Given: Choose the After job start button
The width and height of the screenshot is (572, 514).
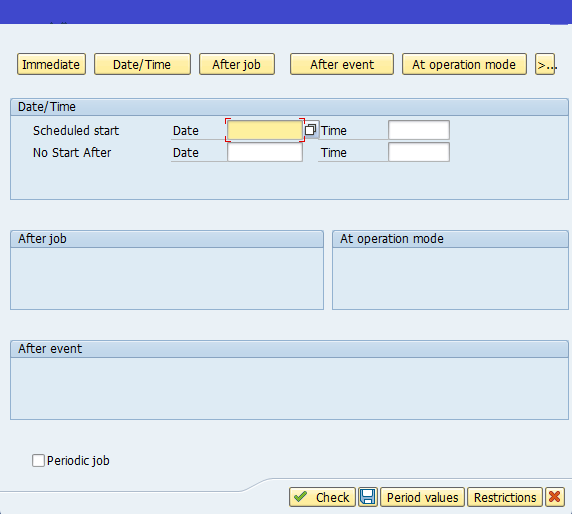Looking at the screenshot, I should click(237, 64).
